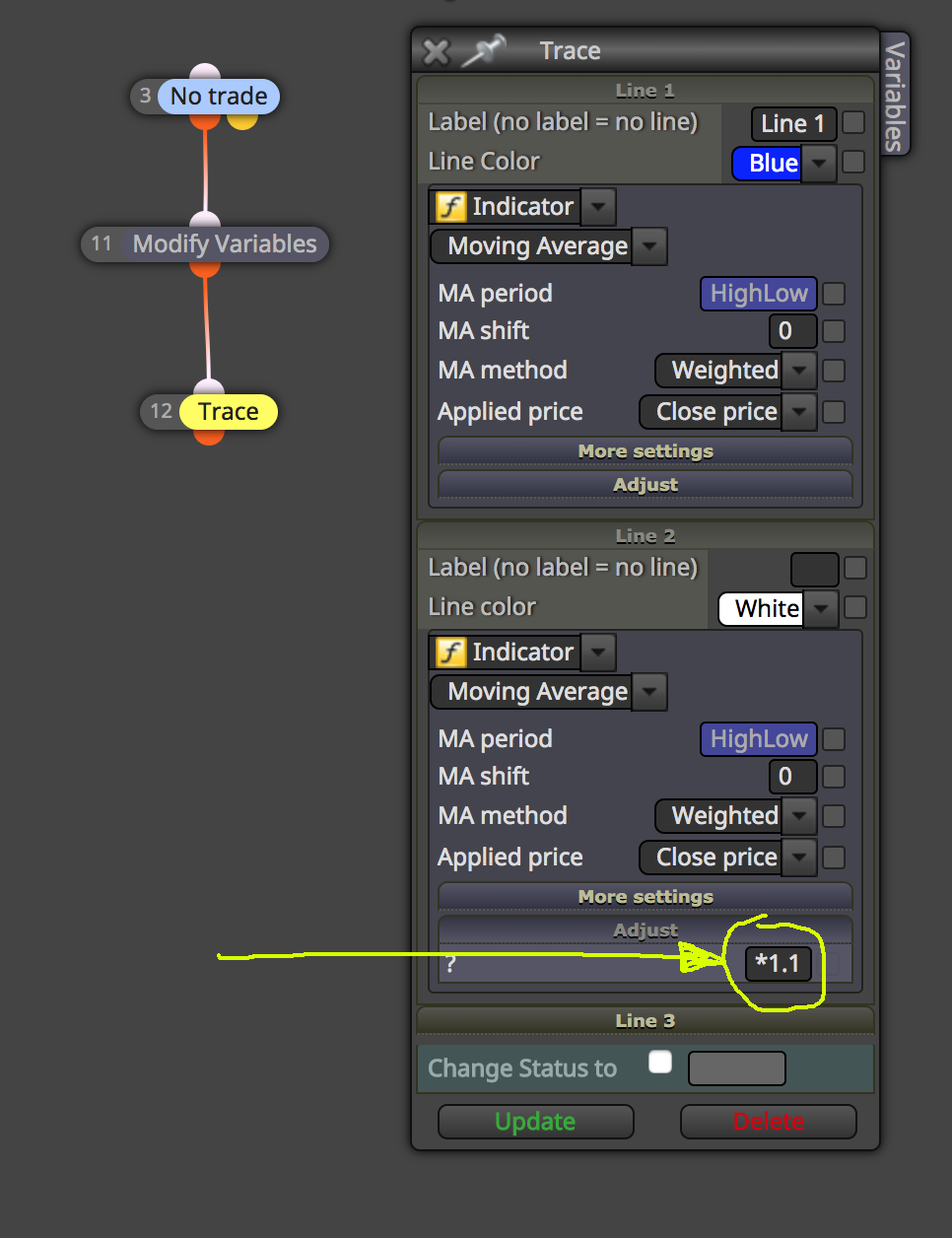The width and height of the screenshot is (952, 1238).
Task: Expand Line 2 More settings
Action: tap(646, 897)
